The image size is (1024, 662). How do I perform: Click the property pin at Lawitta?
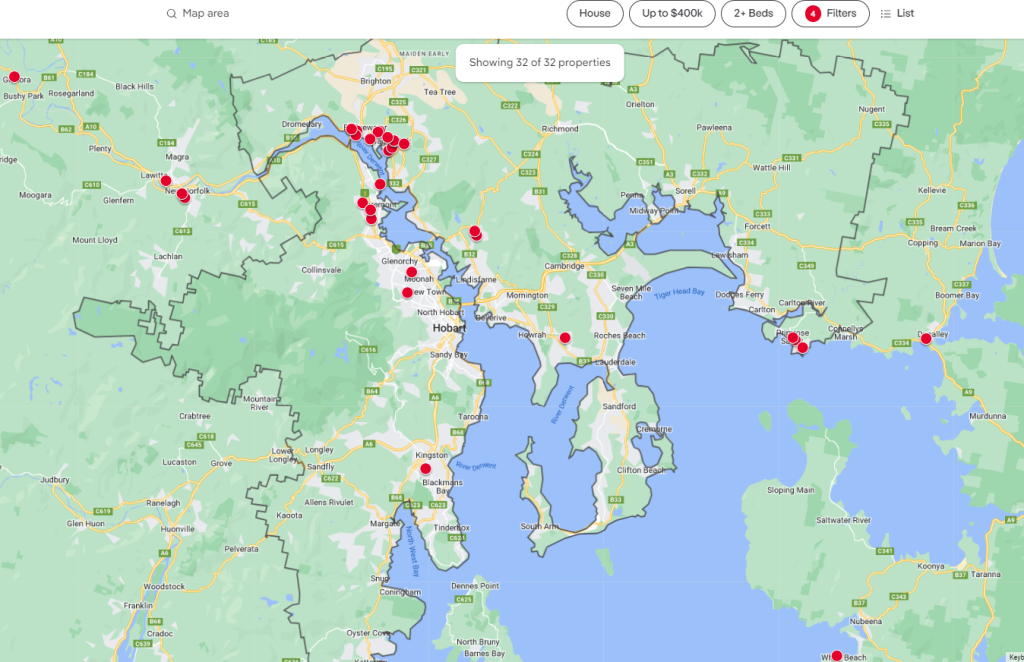click(x=166, y=181)
